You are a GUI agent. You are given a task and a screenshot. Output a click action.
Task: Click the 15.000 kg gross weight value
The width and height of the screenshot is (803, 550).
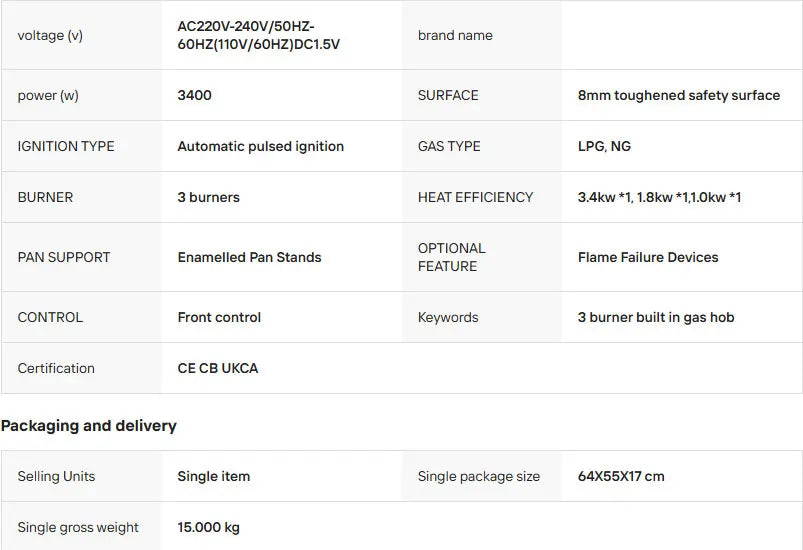coord(208,527)
